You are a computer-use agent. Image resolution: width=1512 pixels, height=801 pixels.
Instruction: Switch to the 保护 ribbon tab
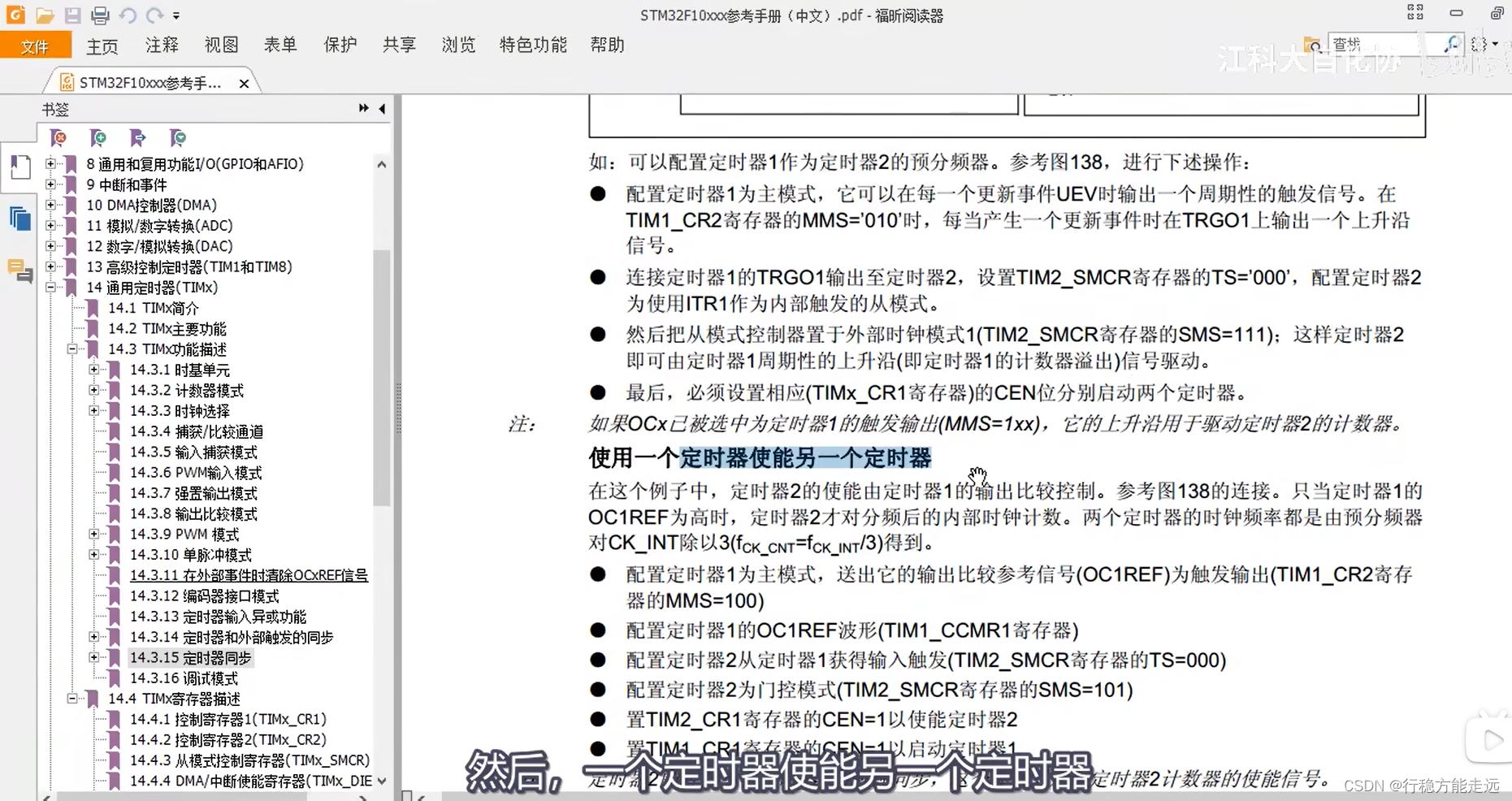(340, 45)
